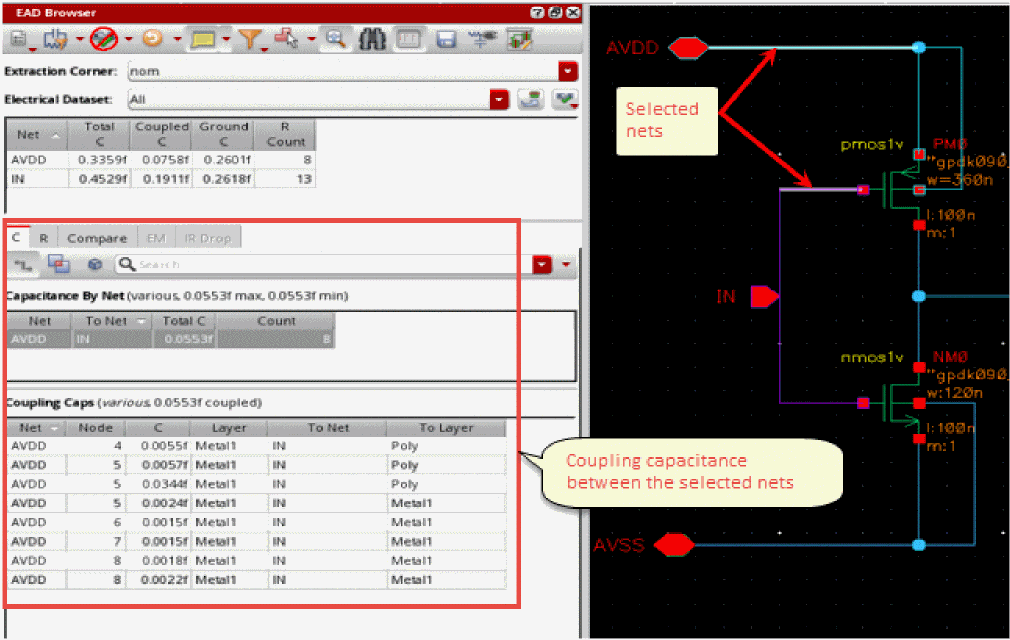1010x640 pixels.
Task: Sort Coupling Caps by Node header
Action: point(95,428)
